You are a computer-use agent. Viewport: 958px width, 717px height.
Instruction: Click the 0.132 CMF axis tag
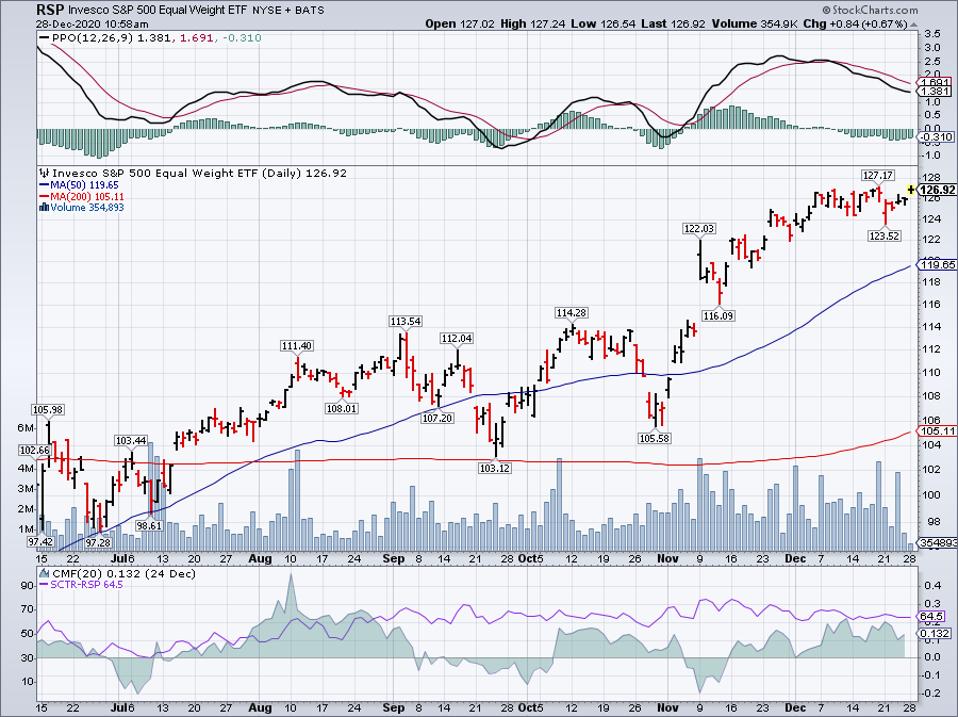coord(934,633)
